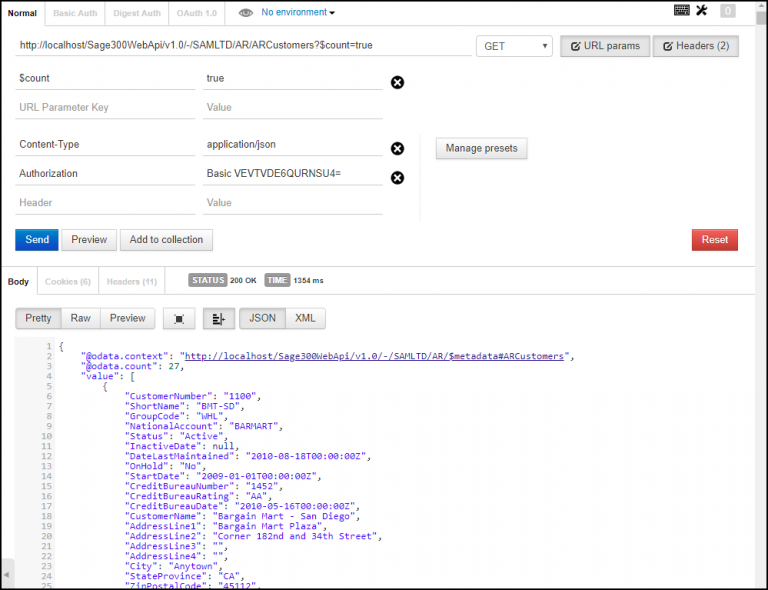Click the vertical scrollbar thumb

pos(761,16)
